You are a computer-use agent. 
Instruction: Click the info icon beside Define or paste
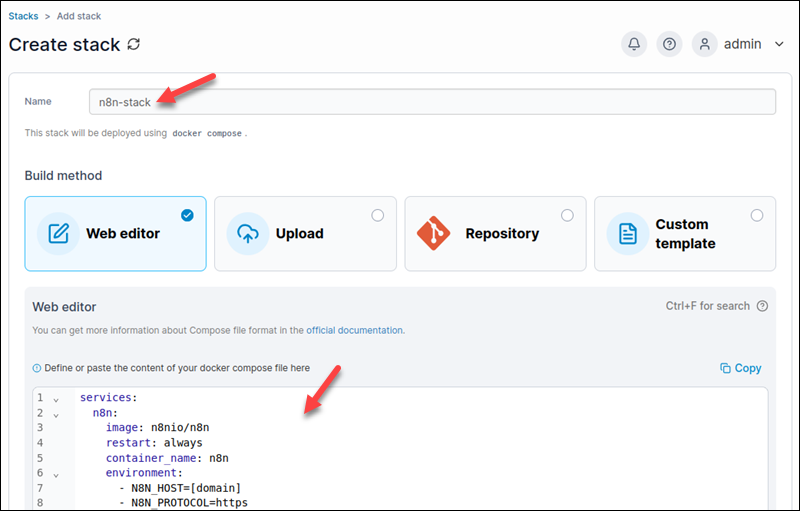point(37,368)
